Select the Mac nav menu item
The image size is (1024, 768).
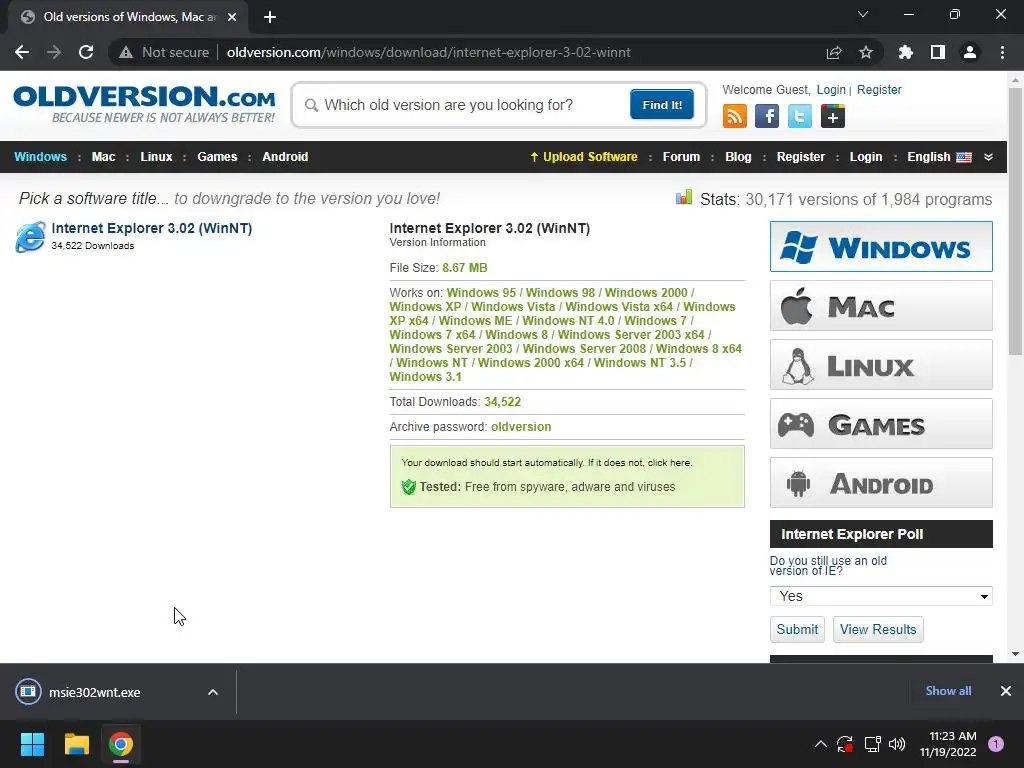(x=103, y=157)
